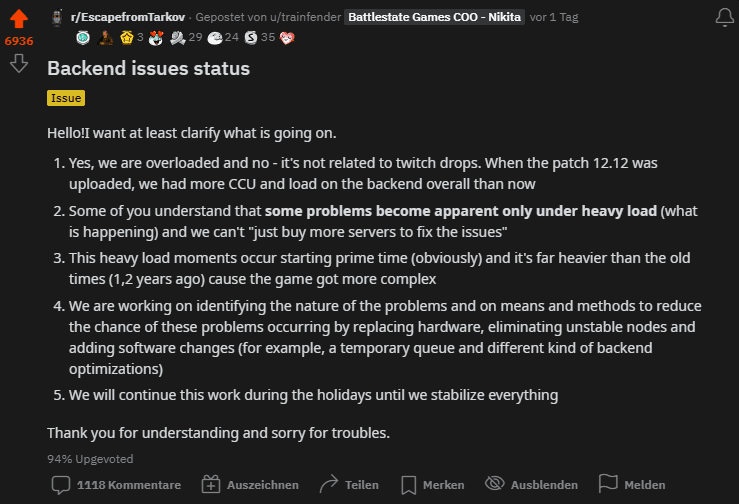Click the Silver award icon
The height and width of the screenshot is (504, 739).
click(x=250, y=37)
